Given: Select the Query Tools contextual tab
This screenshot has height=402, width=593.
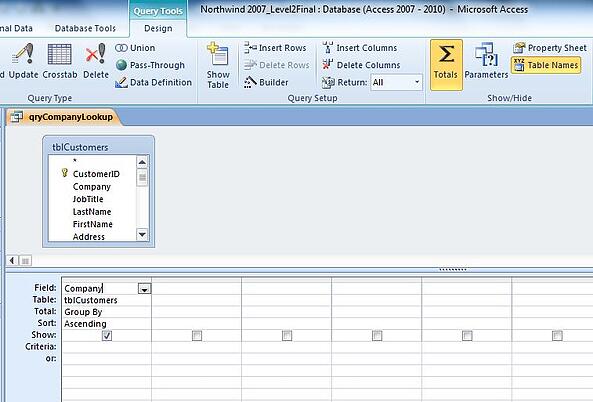Looking at the screenshot, I should pos(158,11).
